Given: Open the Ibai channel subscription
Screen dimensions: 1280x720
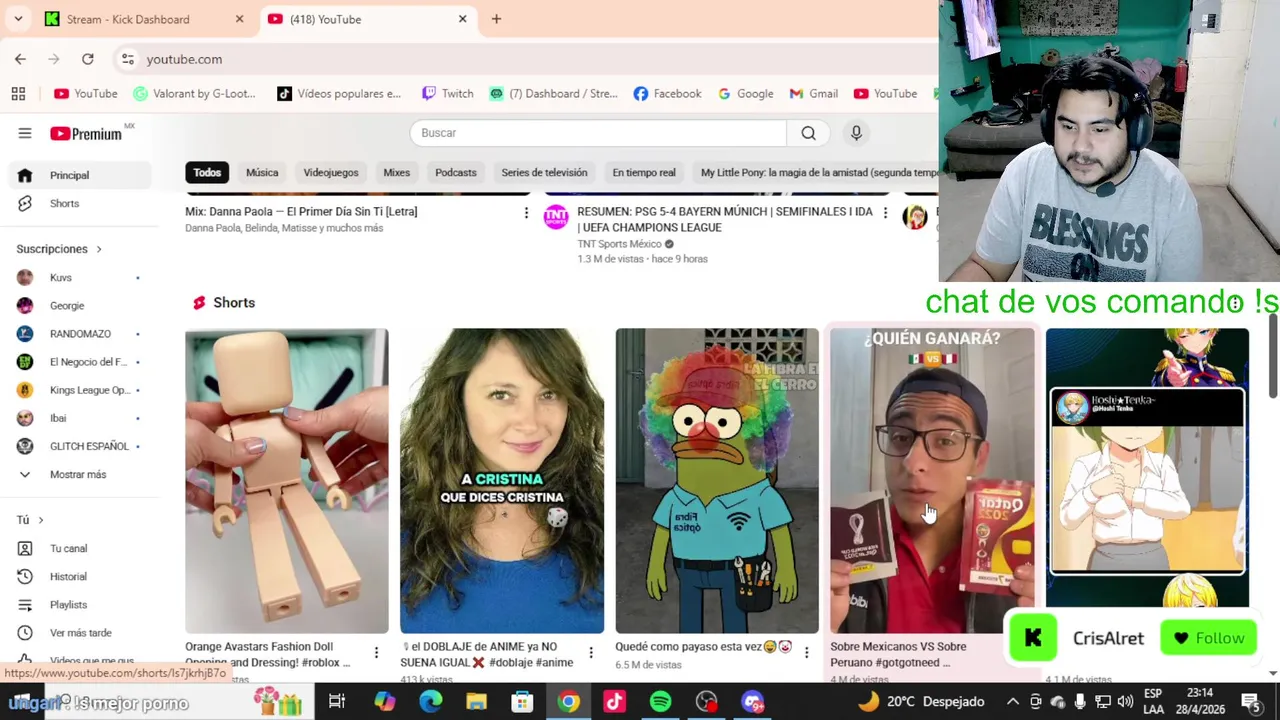Looking at the screenshot, I should click(80, 418).
